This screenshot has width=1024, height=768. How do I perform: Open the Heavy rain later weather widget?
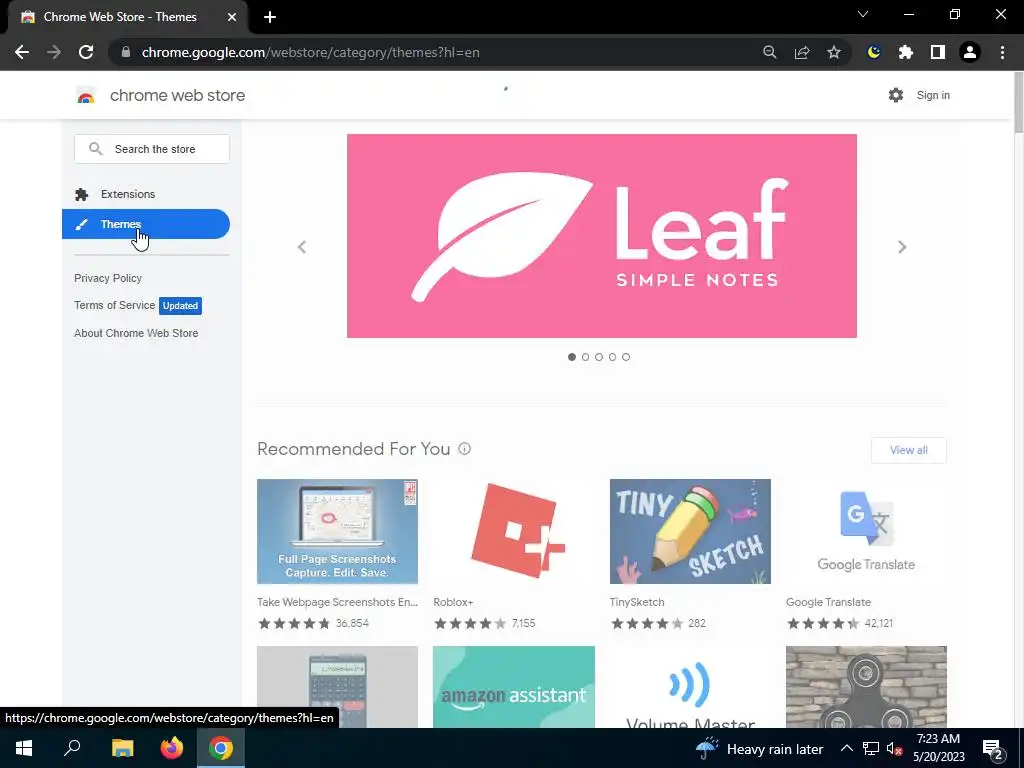(760, 749)
